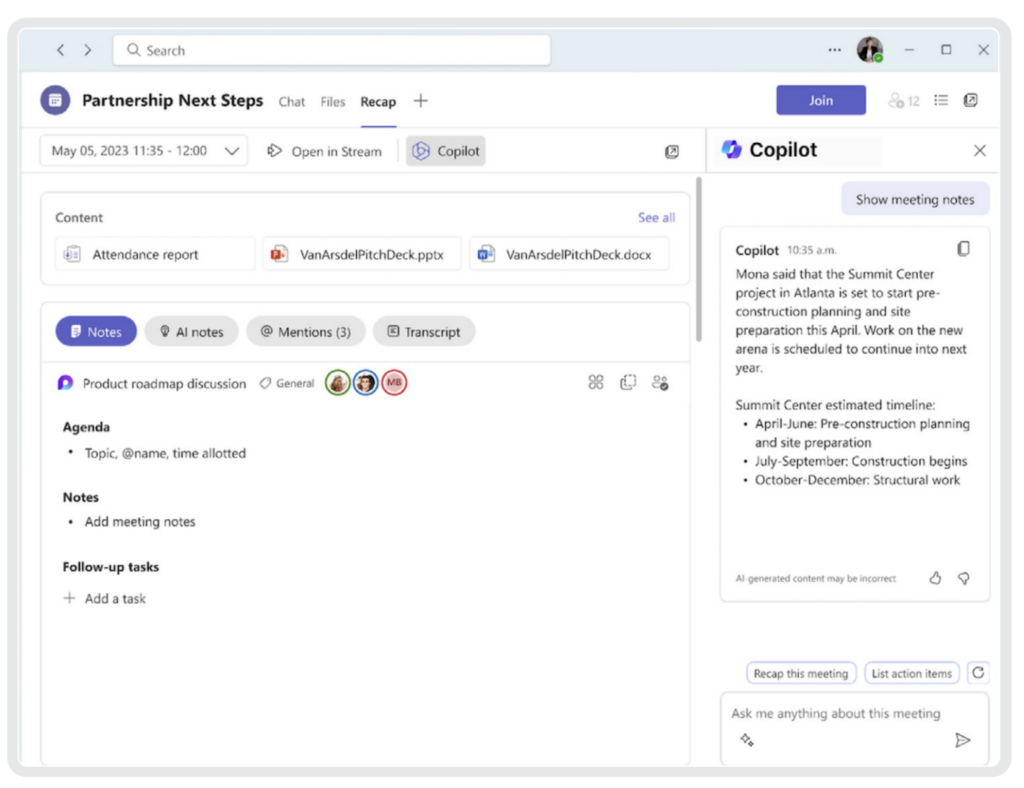Open the Attendance report
The width and height of the screenshot is (1024, 788).
(x=155, y=254)
